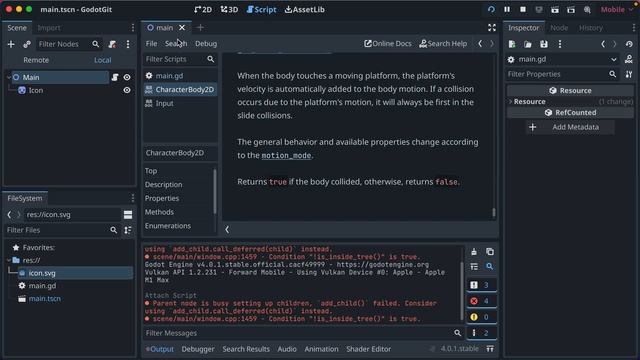Viewport: 640px width, 360px height.
Task: Reload the running project
Action: [x=491, y=9]
